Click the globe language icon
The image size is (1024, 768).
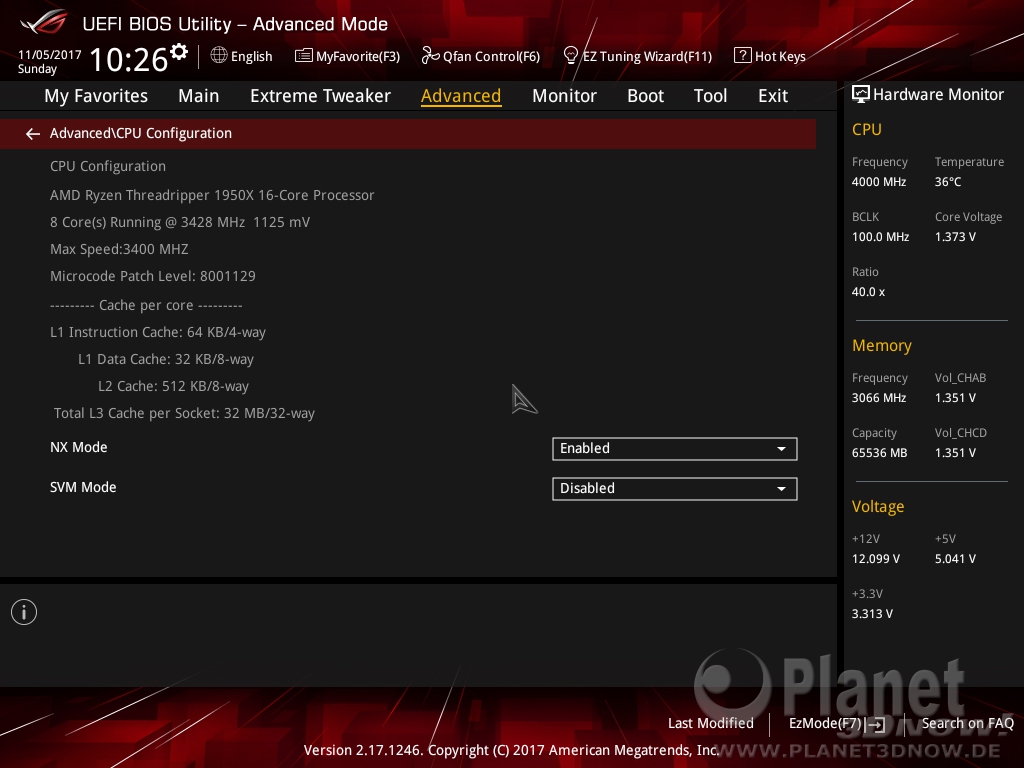tap(219, 56)
